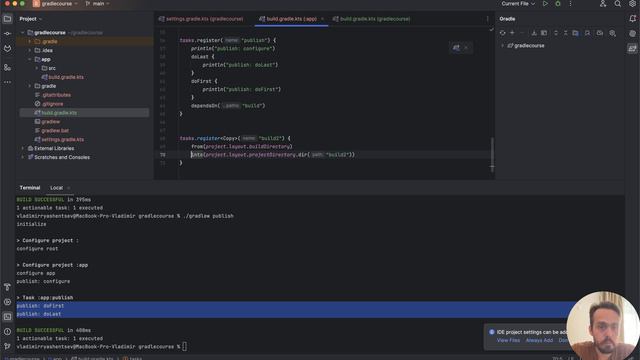Open the Services tool window icon
The width and height of the screenshot is (640, 360).
7,302
